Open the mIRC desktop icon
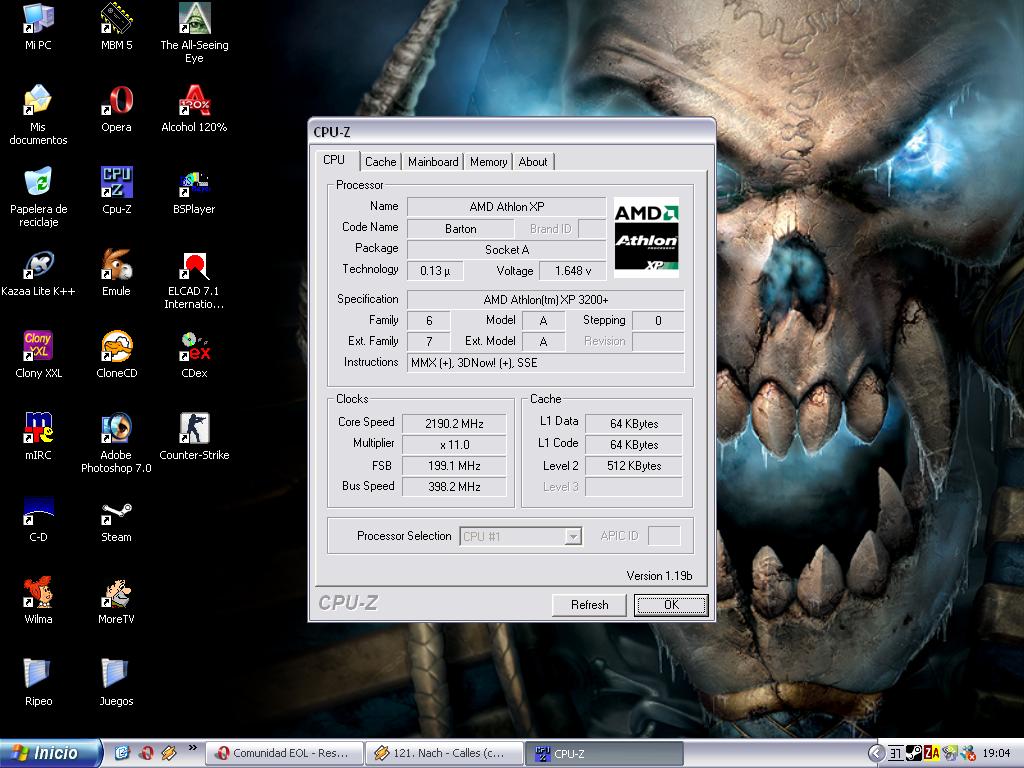The image size is (1024, 768). tap(38, 429)
